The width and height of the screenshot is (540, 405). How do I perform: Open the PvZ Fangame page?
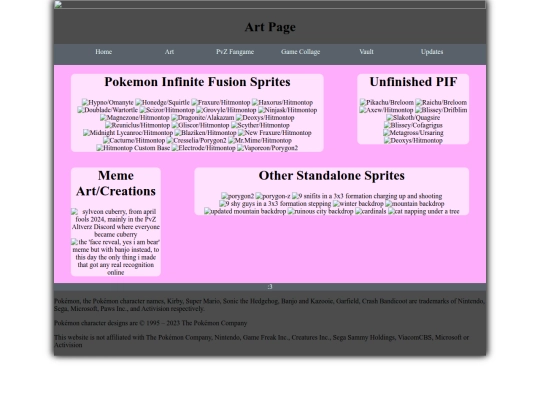click(235, 52)
